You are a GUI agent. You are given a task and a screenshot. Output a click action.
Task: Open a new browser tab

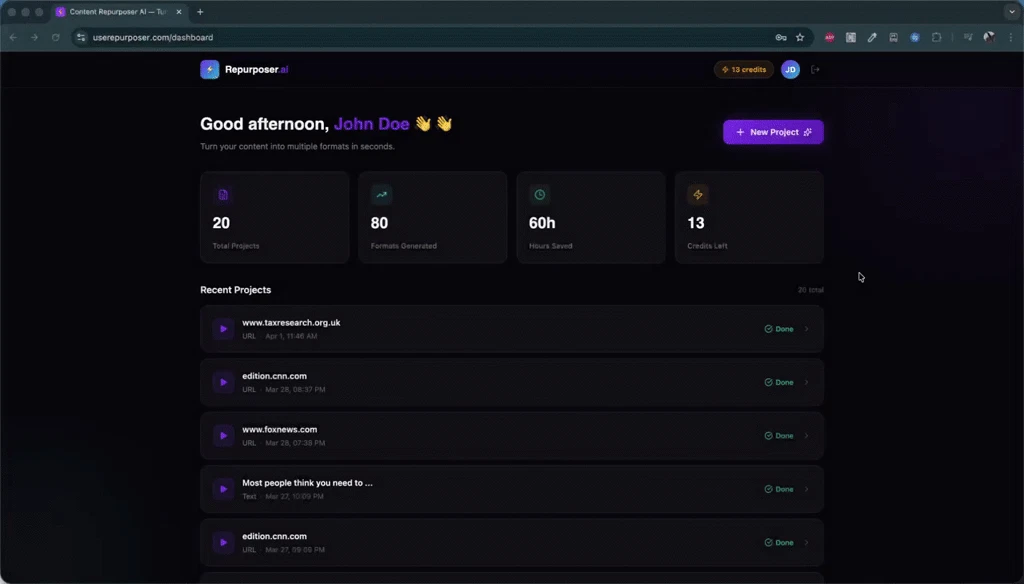200,12
